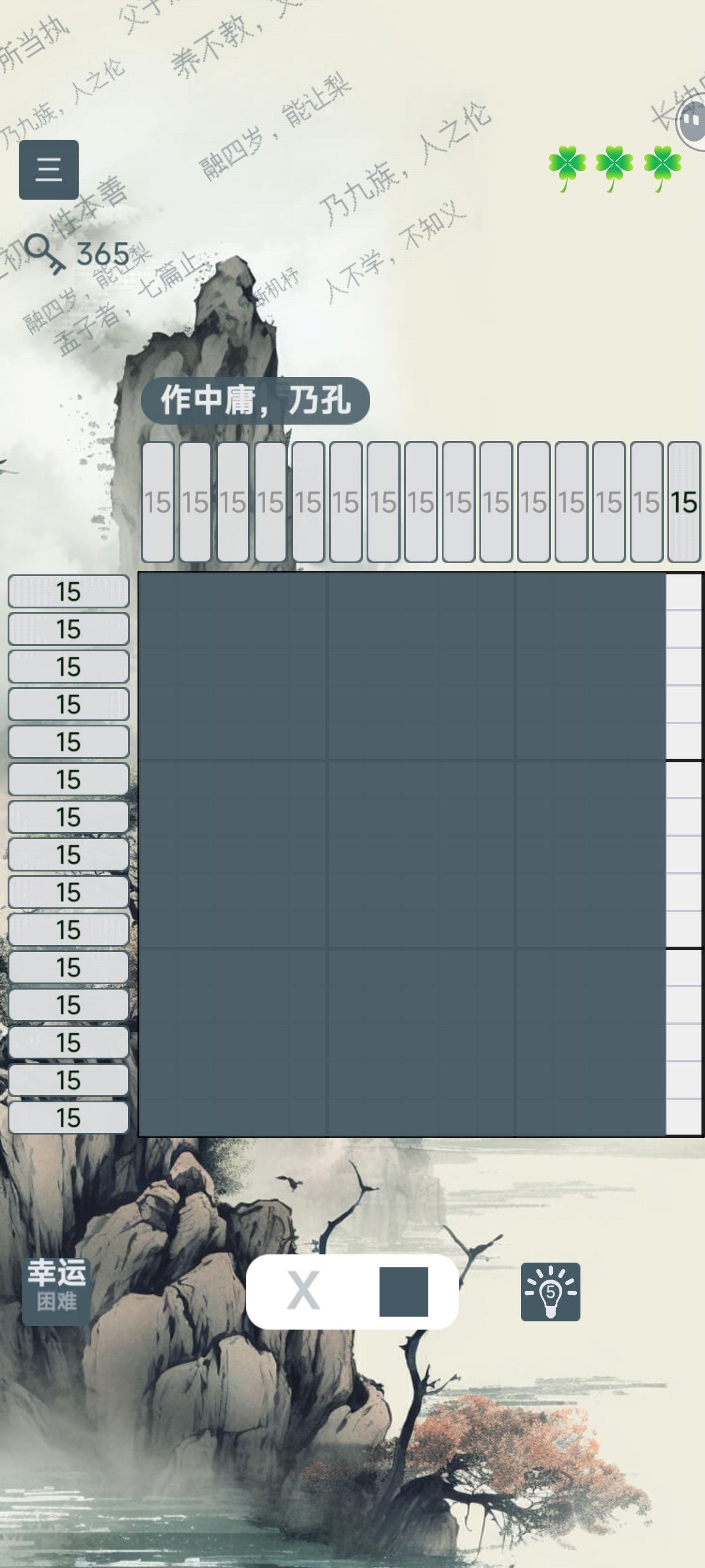The image size is (705, 1568).
Task: Select the first column clue 15
Action: point(157,502)
